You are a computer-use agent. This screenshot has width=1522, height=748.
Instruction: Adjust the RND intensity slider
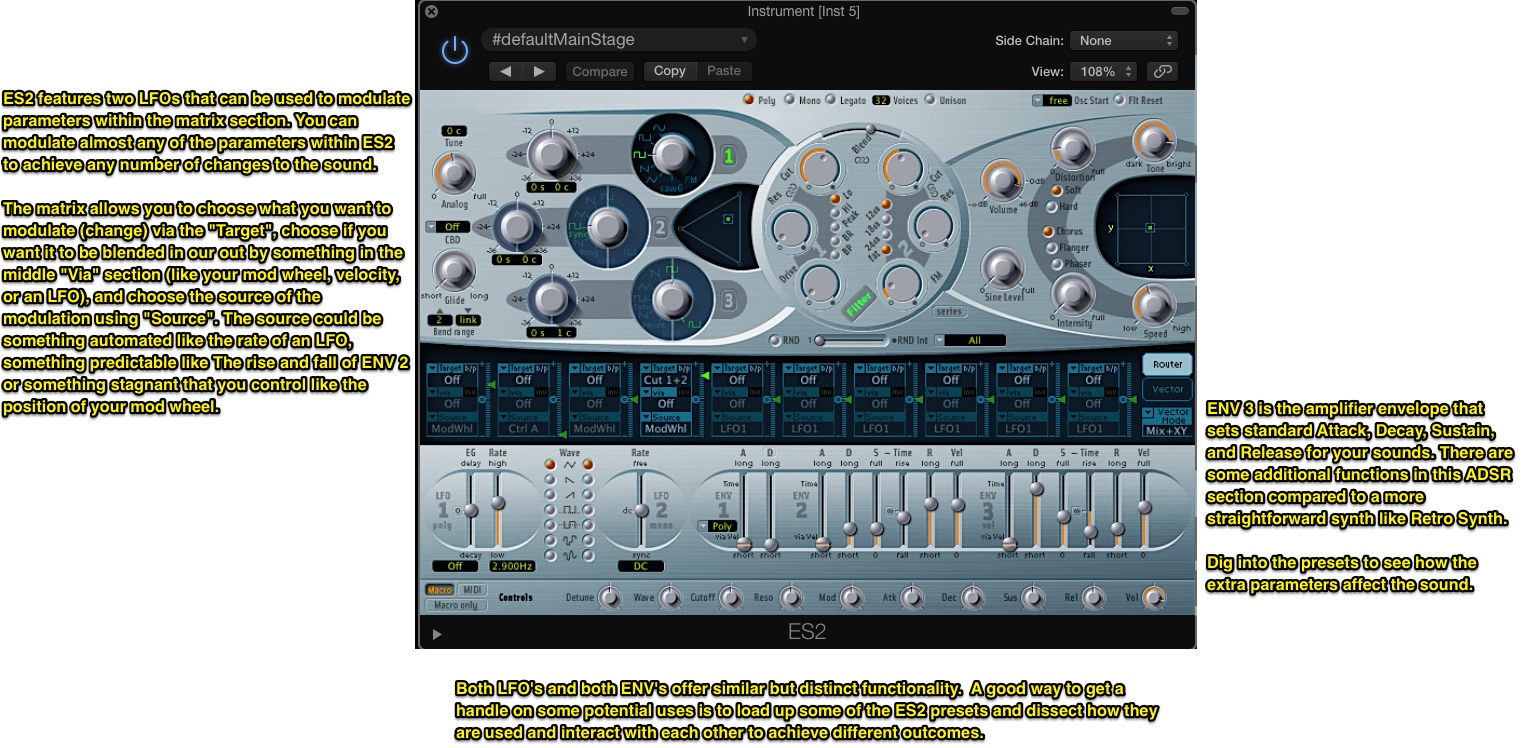(x=851, y=340)
